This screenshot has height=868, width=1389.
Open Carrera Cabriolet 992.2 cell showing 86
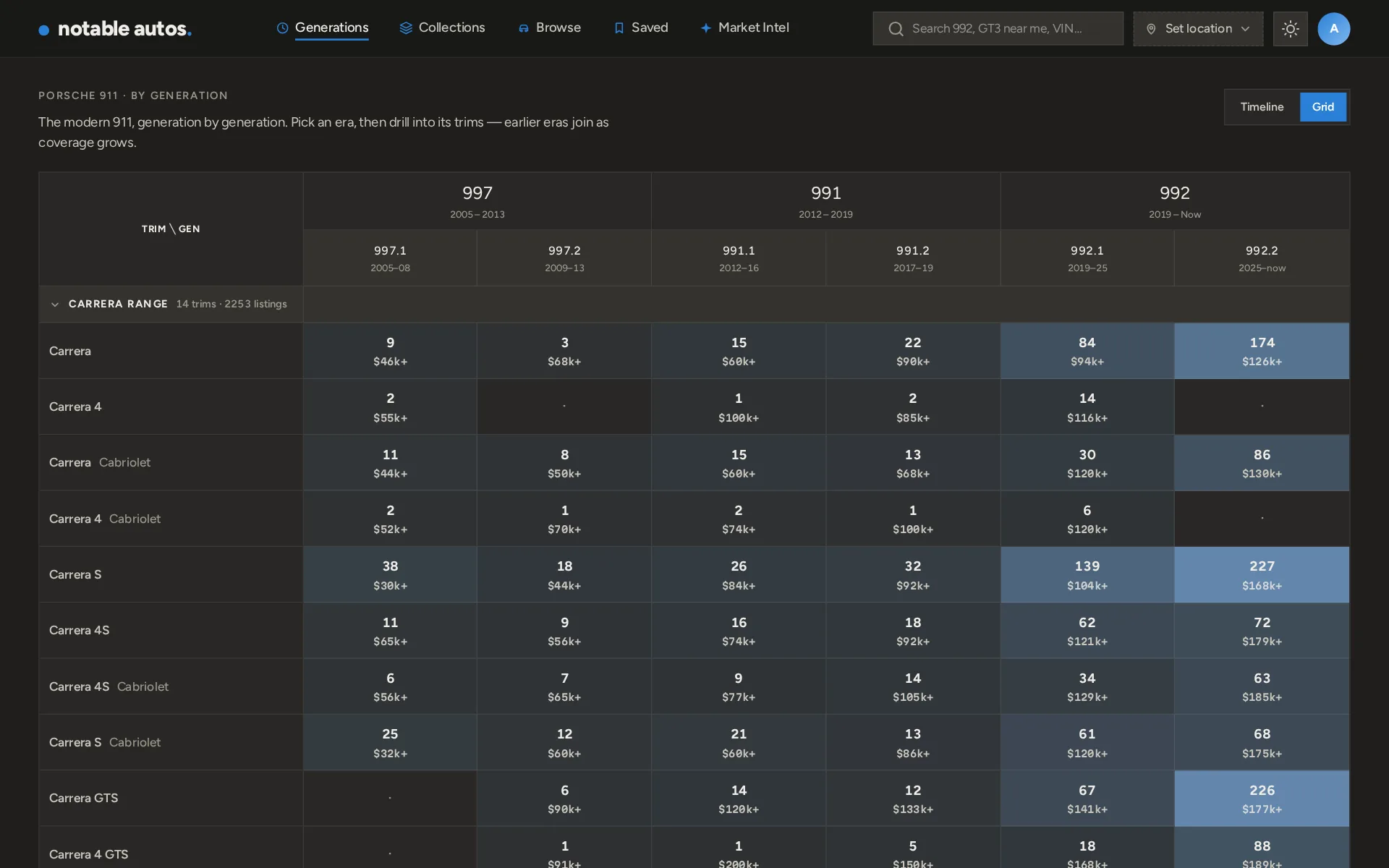[1262, 463]
